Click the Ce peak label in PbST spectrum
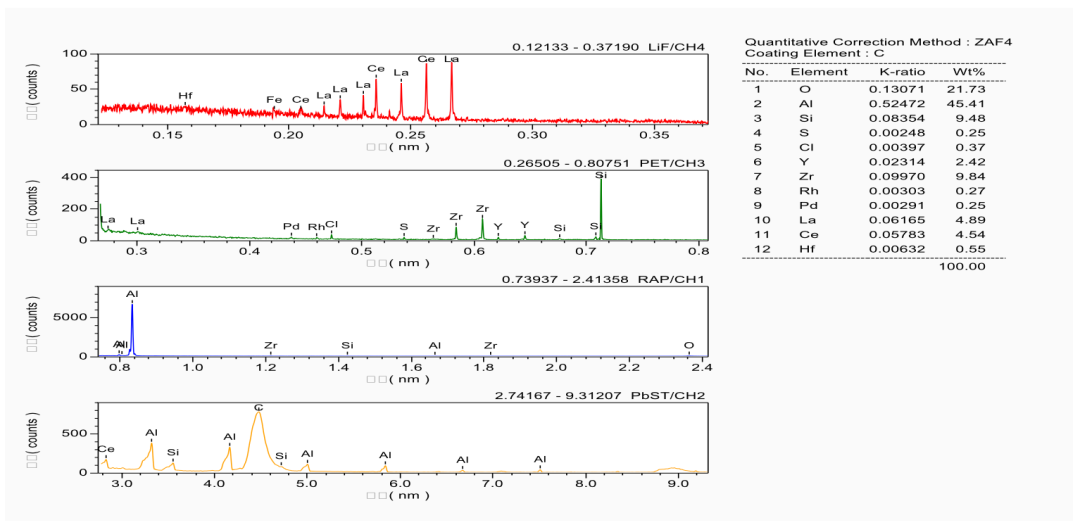 [x=105, y=449]
